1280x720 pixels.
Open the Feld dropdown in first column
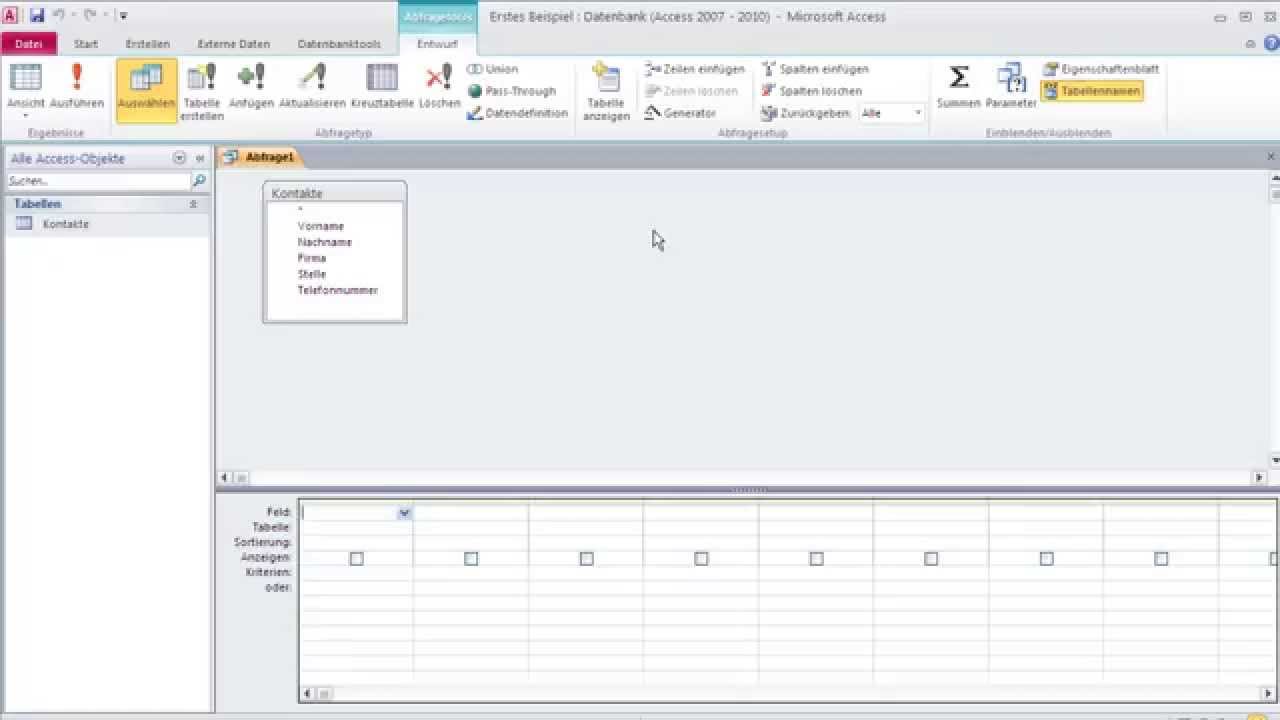pos(404,512)
